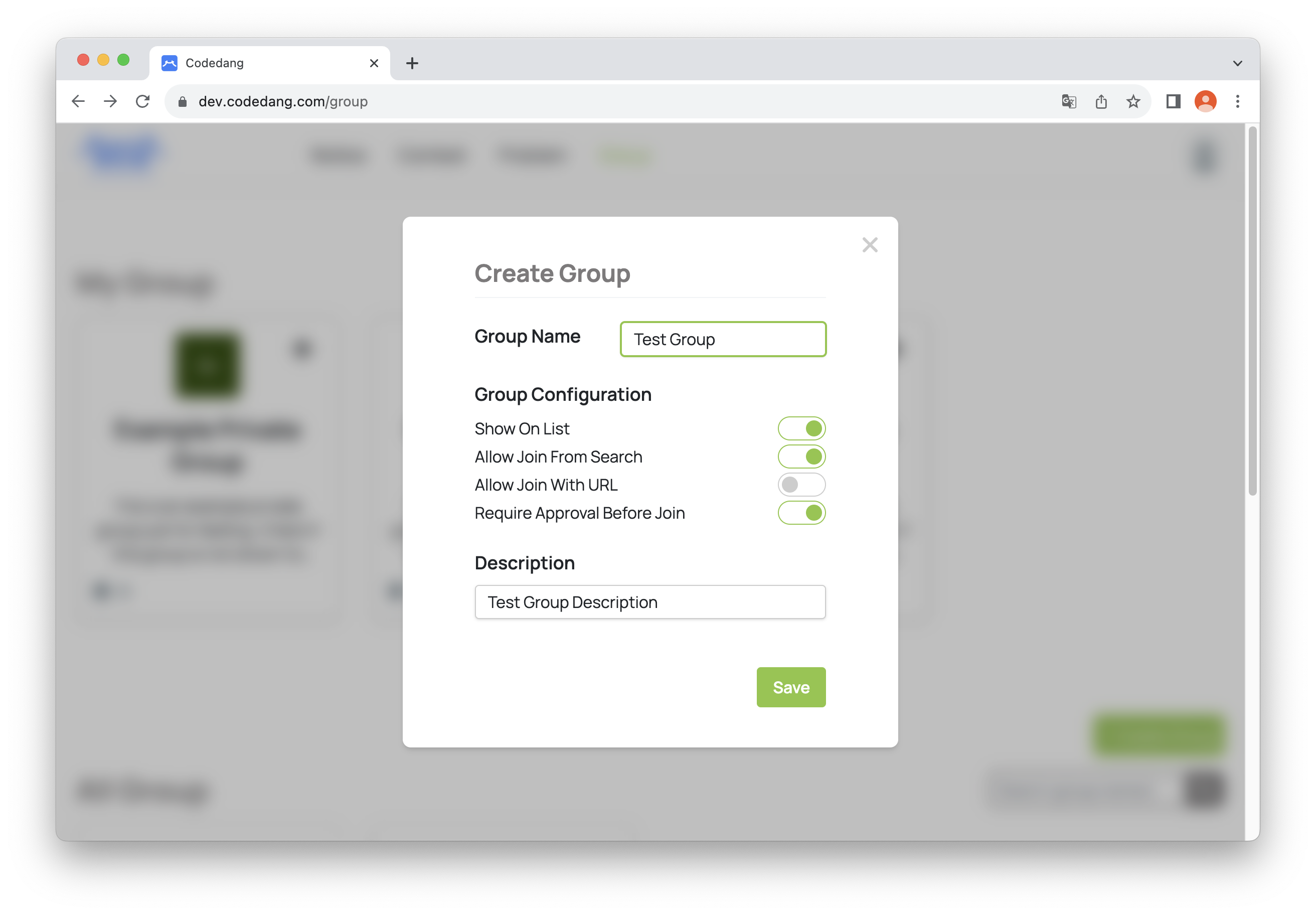This screenshot has height=915, width=1316.
Task: Click the Codedang favicon in browser tab
Action: (x=169, y=62)
